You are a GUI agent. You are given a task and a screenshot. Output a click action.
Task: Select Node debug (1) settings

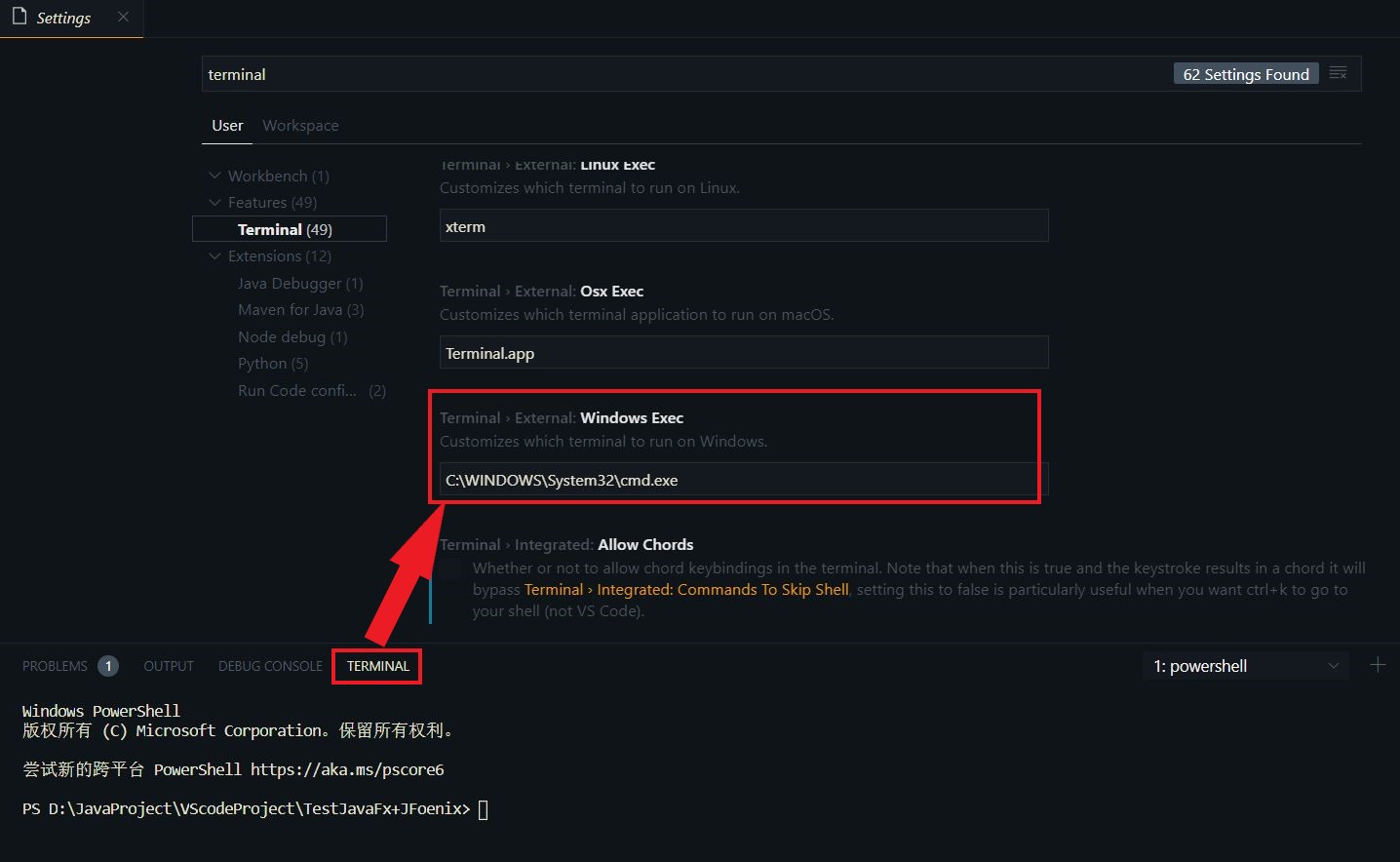pyautogui.click(x=292, y=336)
